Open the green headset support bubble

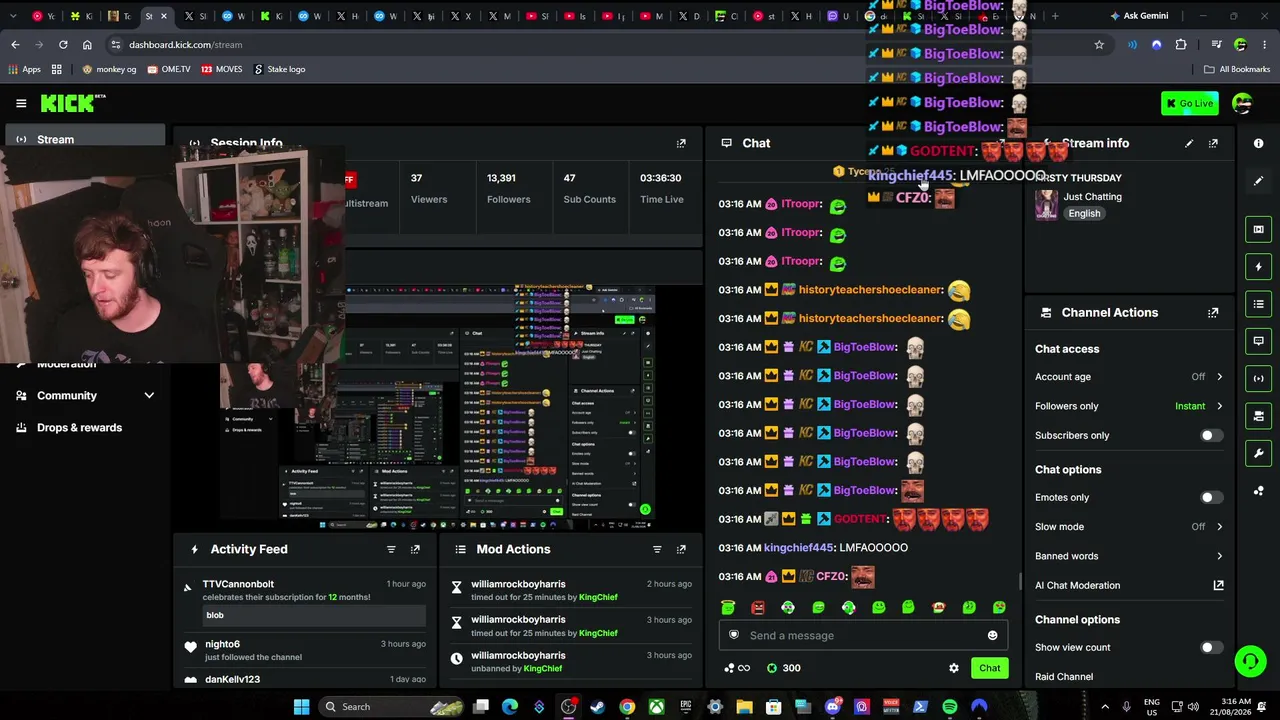click(x=1250, y=660)
